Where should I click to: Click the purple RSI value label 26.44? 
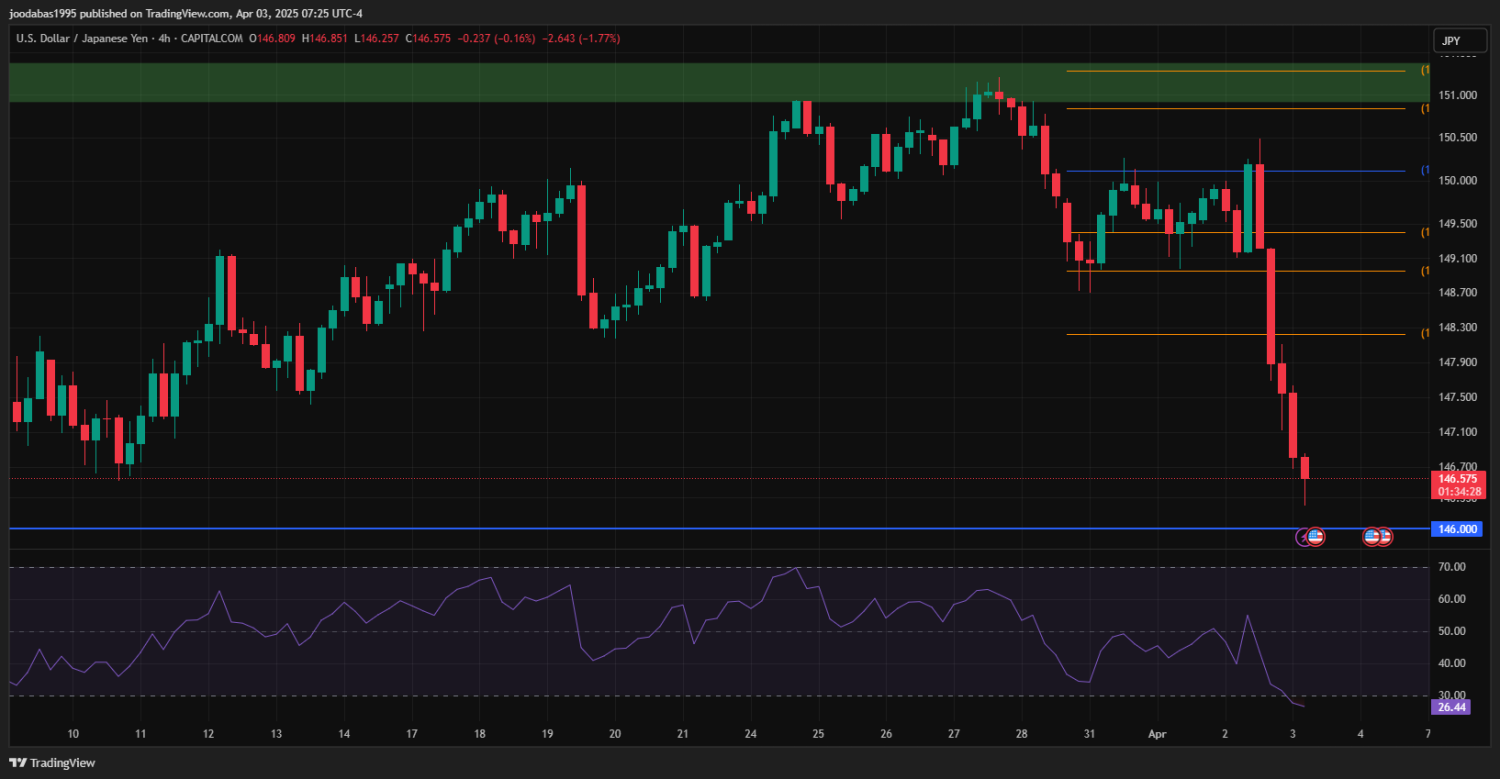pyautogui.click(x=1451, y=707)
